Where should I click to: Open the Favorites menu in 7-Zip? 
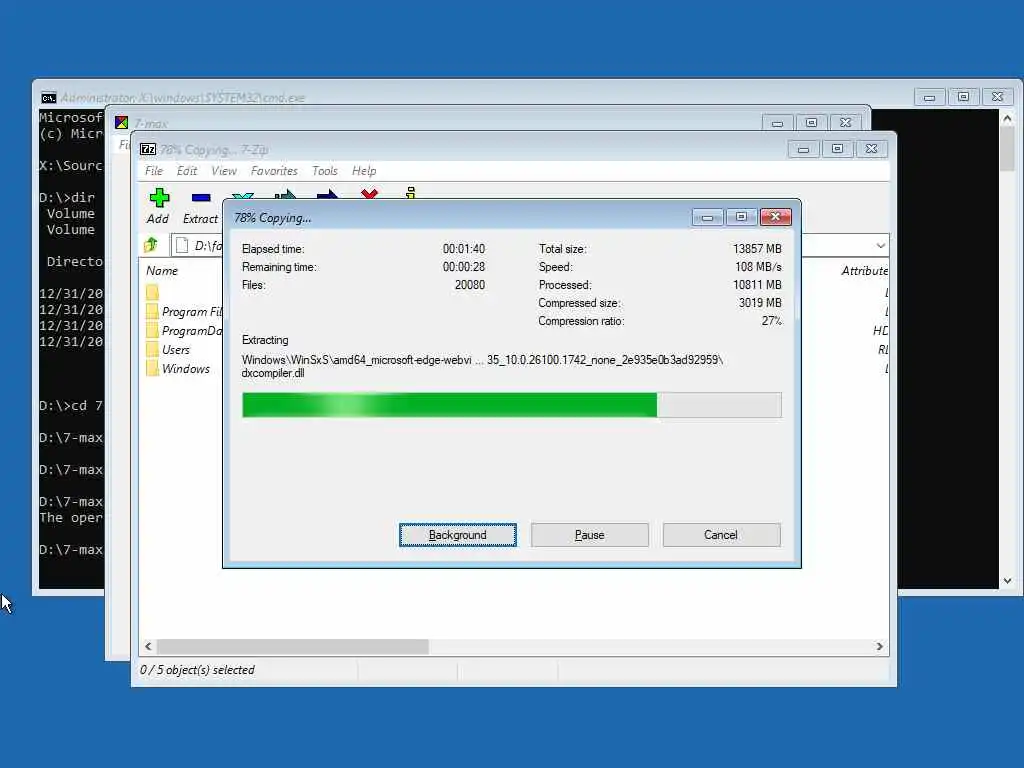tap(274, 171)
